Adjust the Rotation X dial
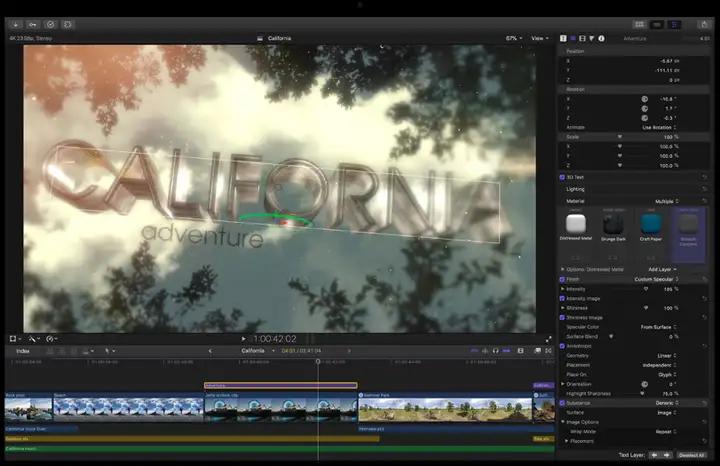Screen dimensions: 720x466 coord(645,99)
